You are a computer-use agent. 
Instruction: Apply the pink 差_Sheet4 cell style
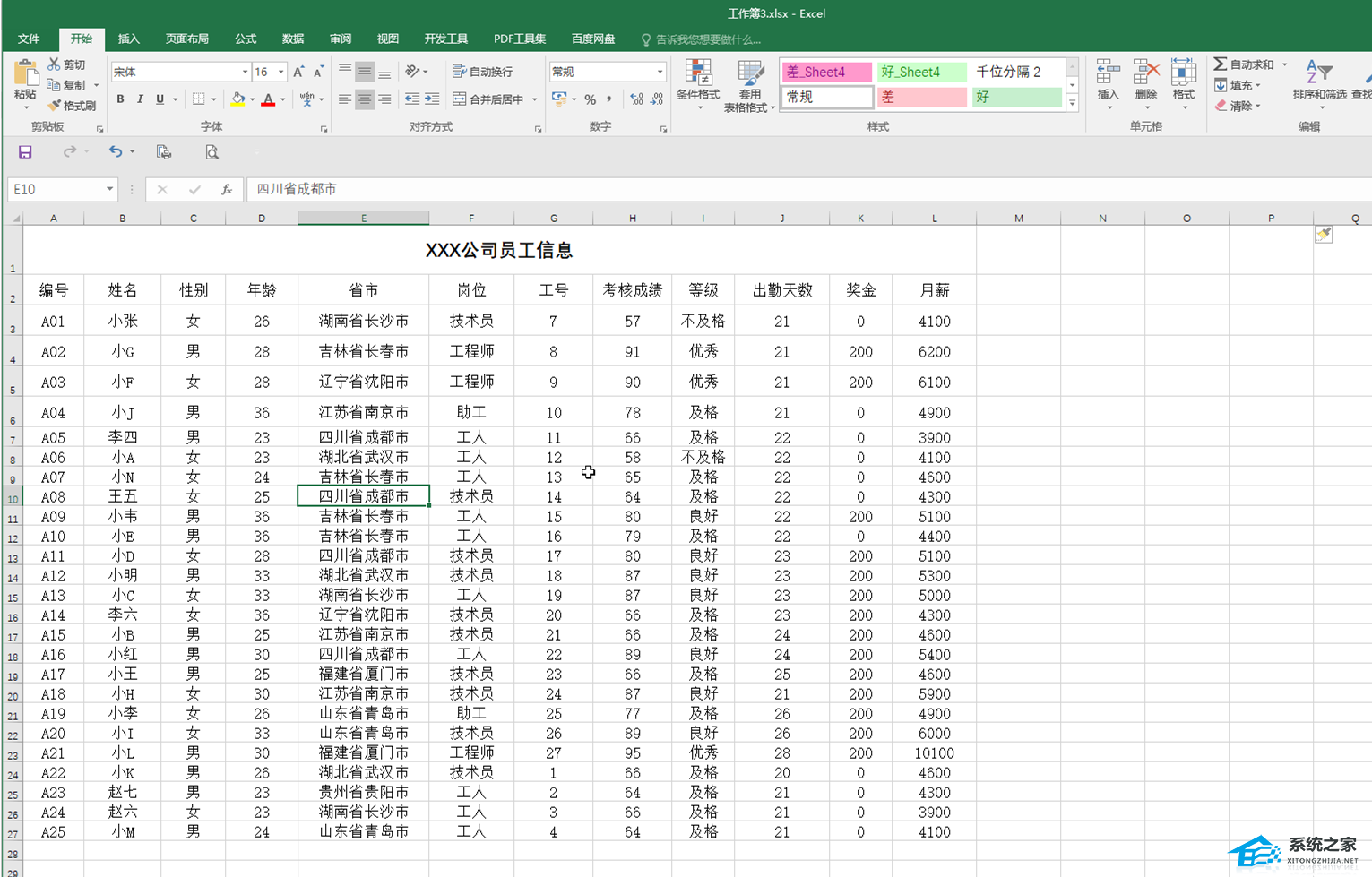pos(825,72)
